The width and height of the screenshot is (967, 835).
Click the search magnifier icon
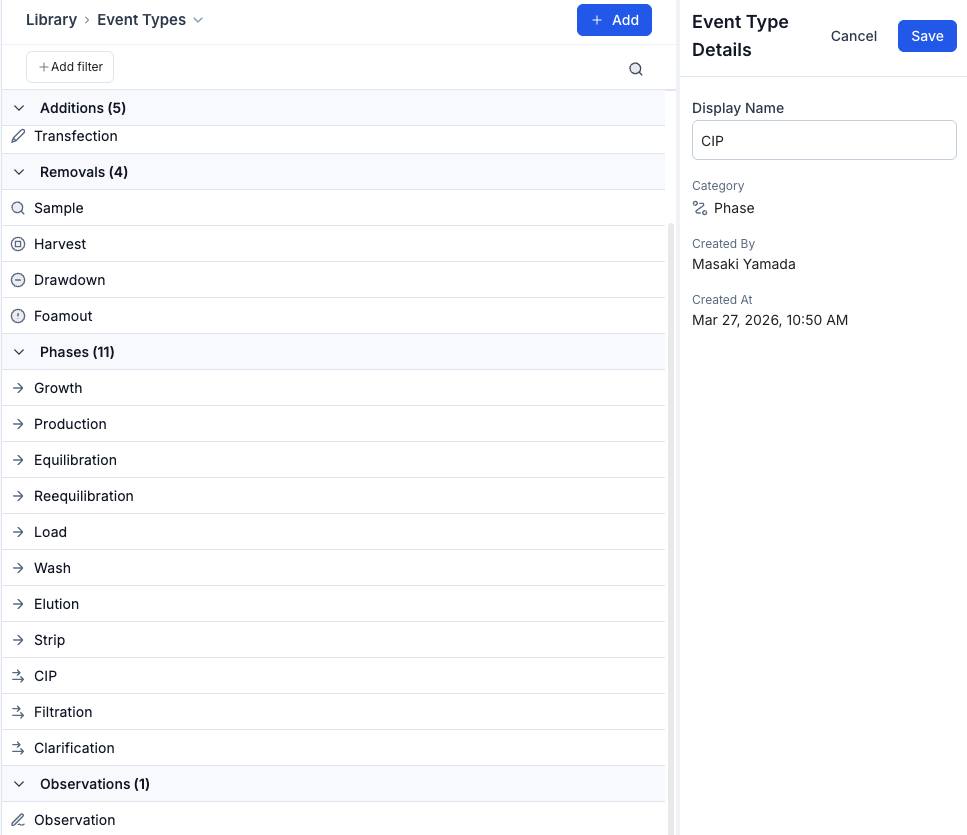(635, 69)
